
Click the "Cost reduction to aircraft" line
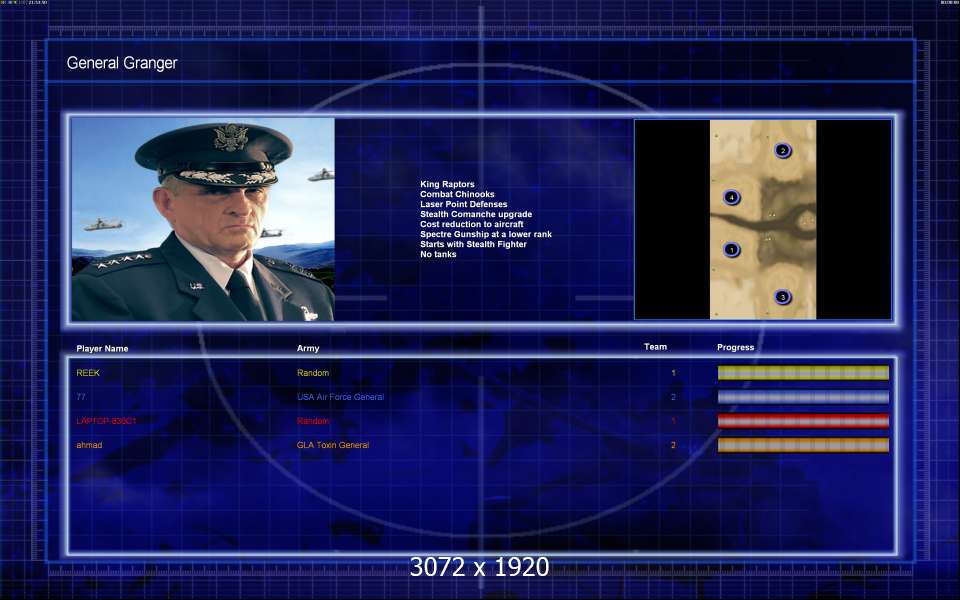pyautogui.click(x=471, y=224)
